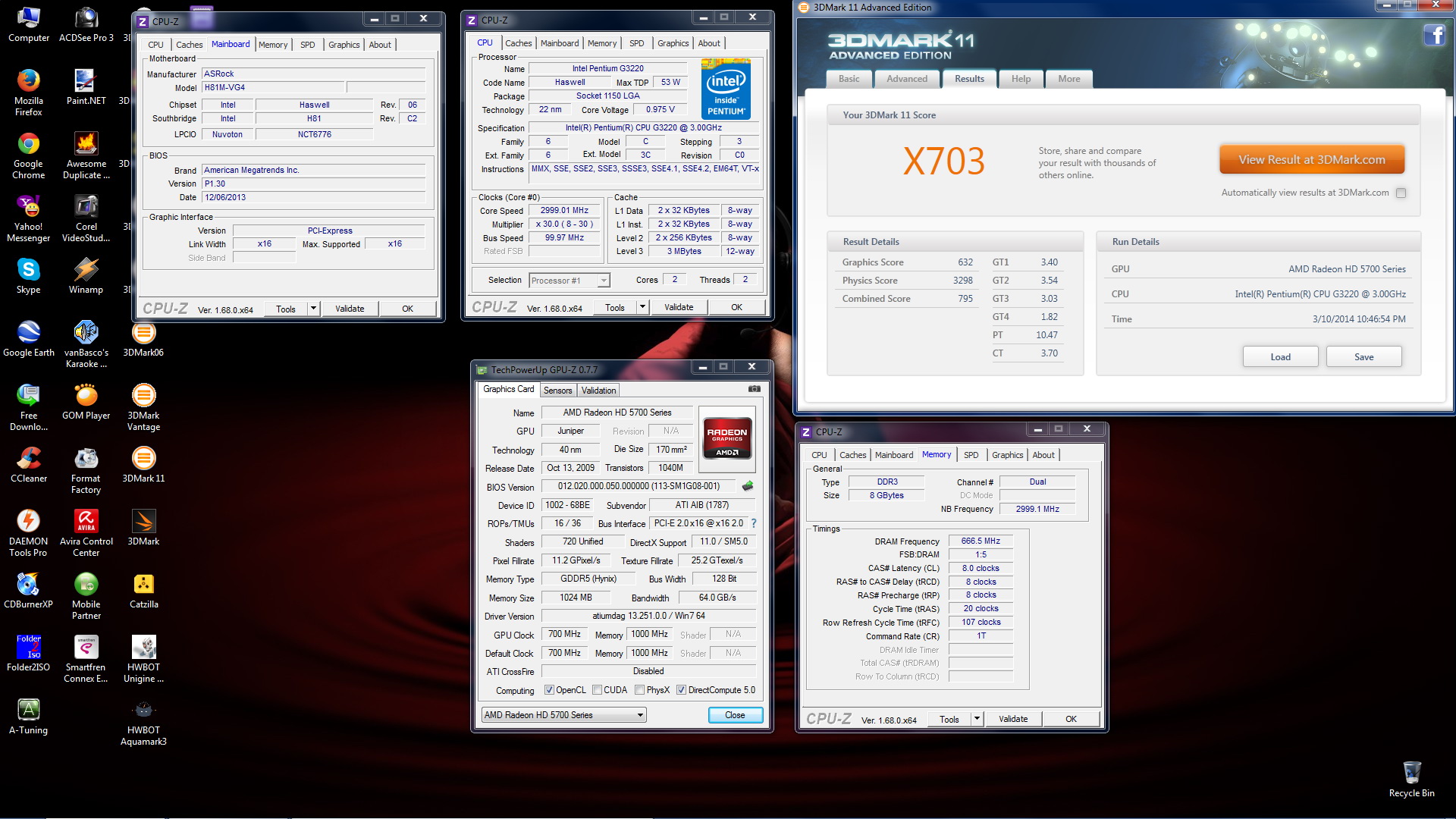Viewport: 1456px width, 819px height.
Task: Click the Close button in GPU-Z
Action: point(735,715)
